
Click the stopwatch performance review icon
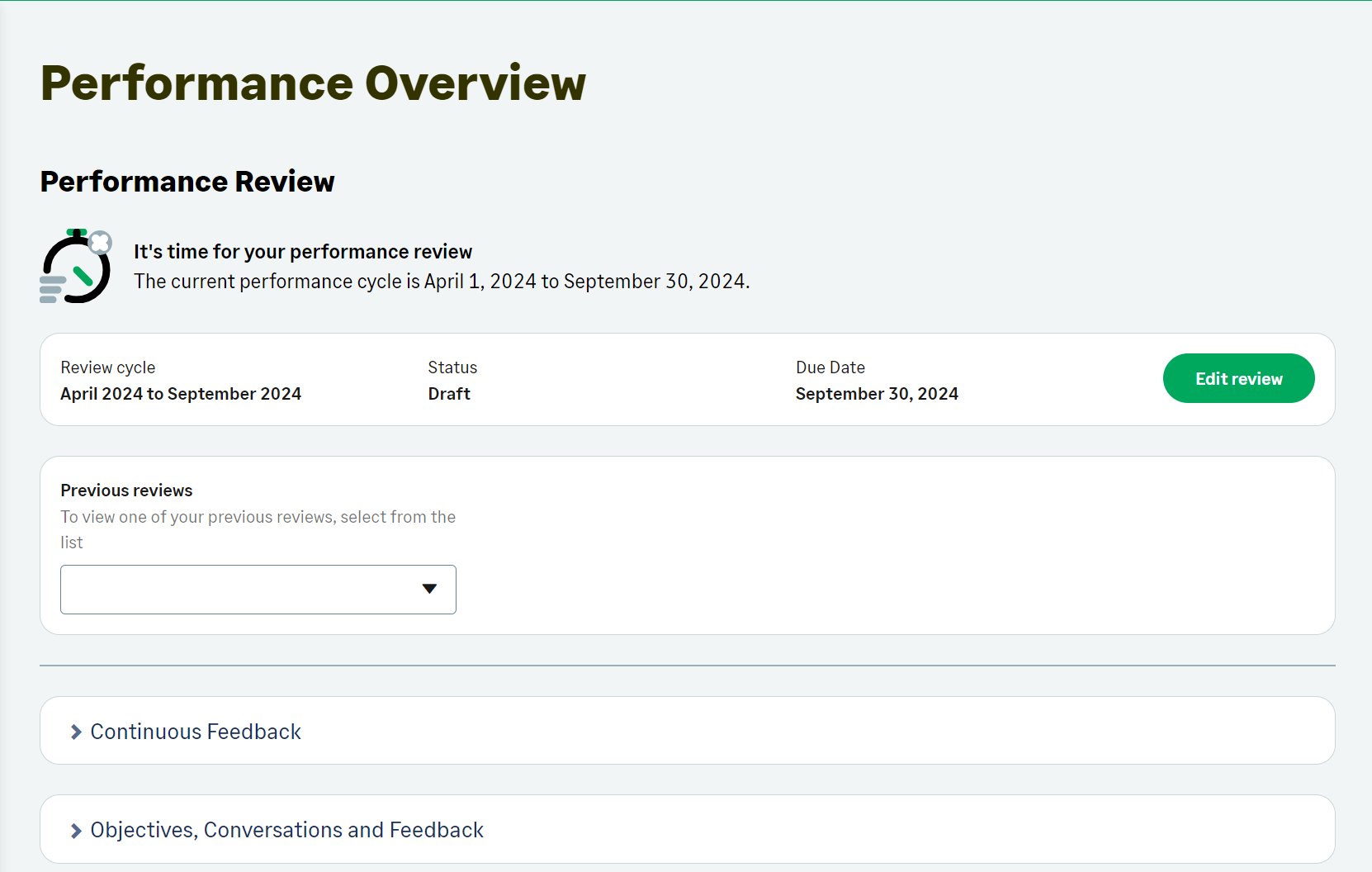tap(75, 267)
